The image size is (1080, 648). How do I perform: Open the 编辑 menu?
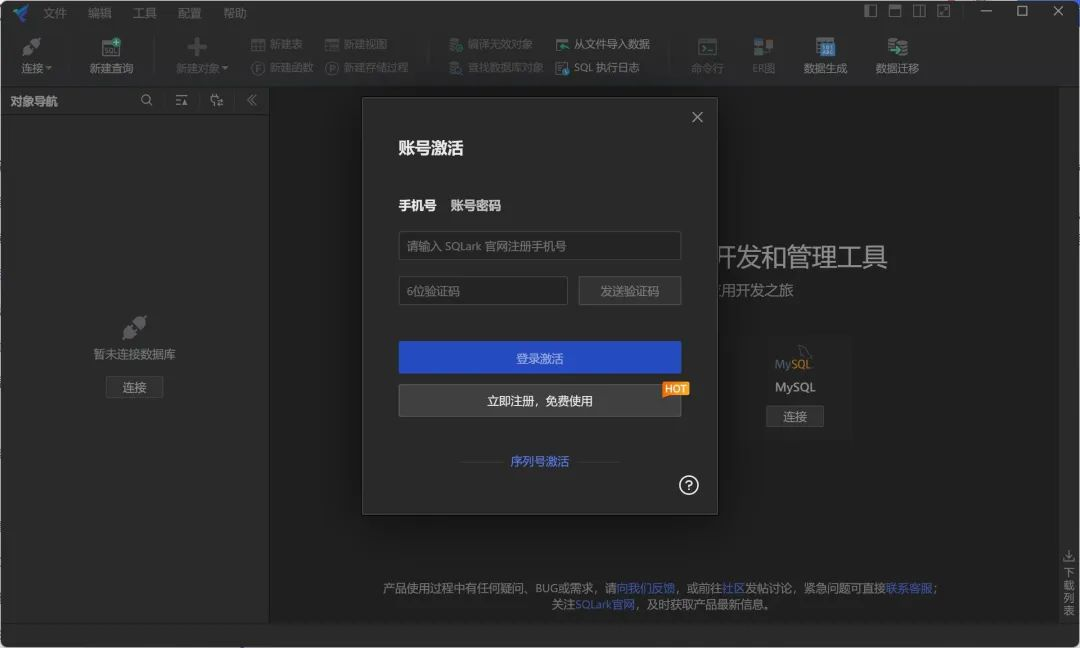click(100, 13)
